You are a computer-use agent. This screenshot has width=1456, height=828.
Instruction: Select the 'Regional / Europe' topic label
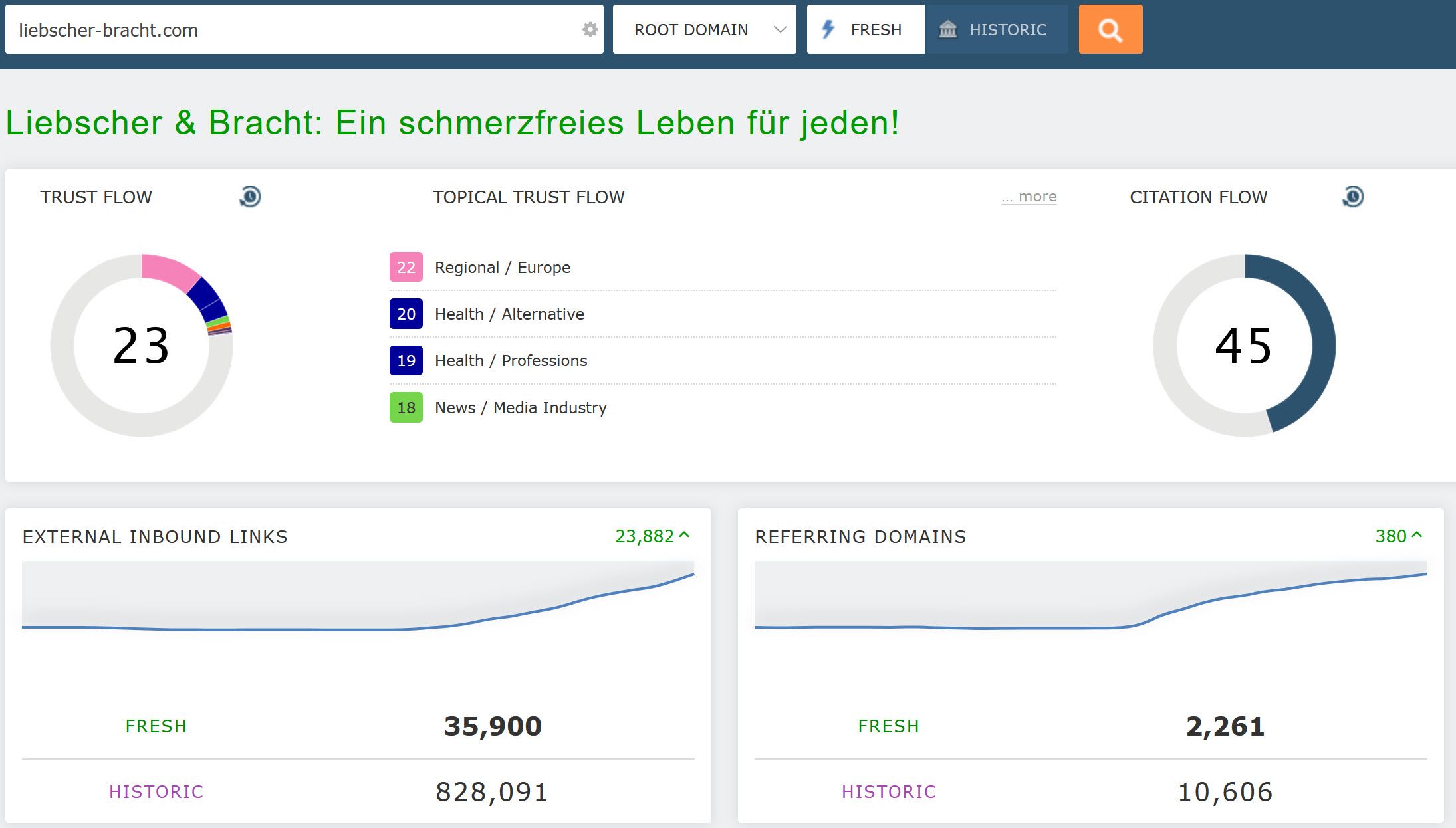click(503, 267)
